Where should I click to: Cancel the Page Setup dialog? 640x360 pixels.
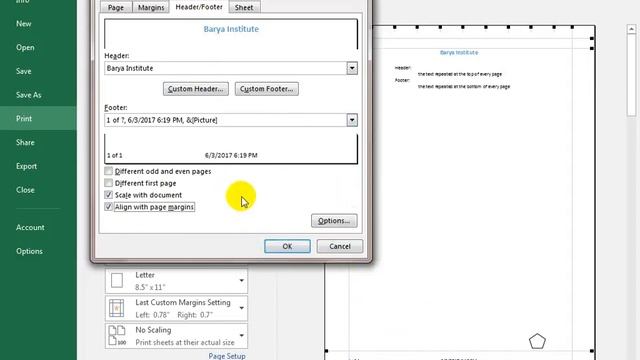(340, 246)
